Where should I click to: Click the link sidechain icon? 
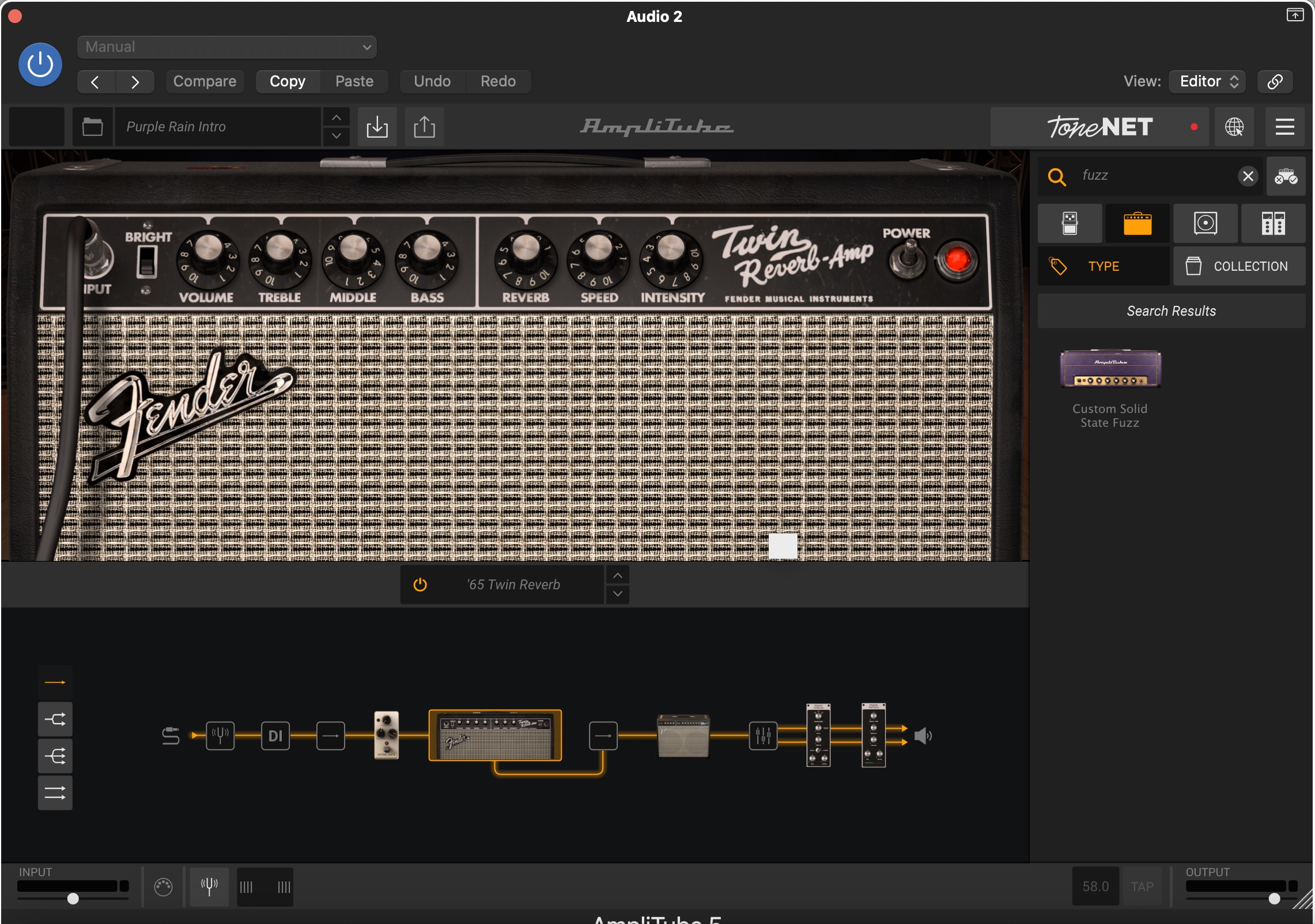[x=1275, y=82]
